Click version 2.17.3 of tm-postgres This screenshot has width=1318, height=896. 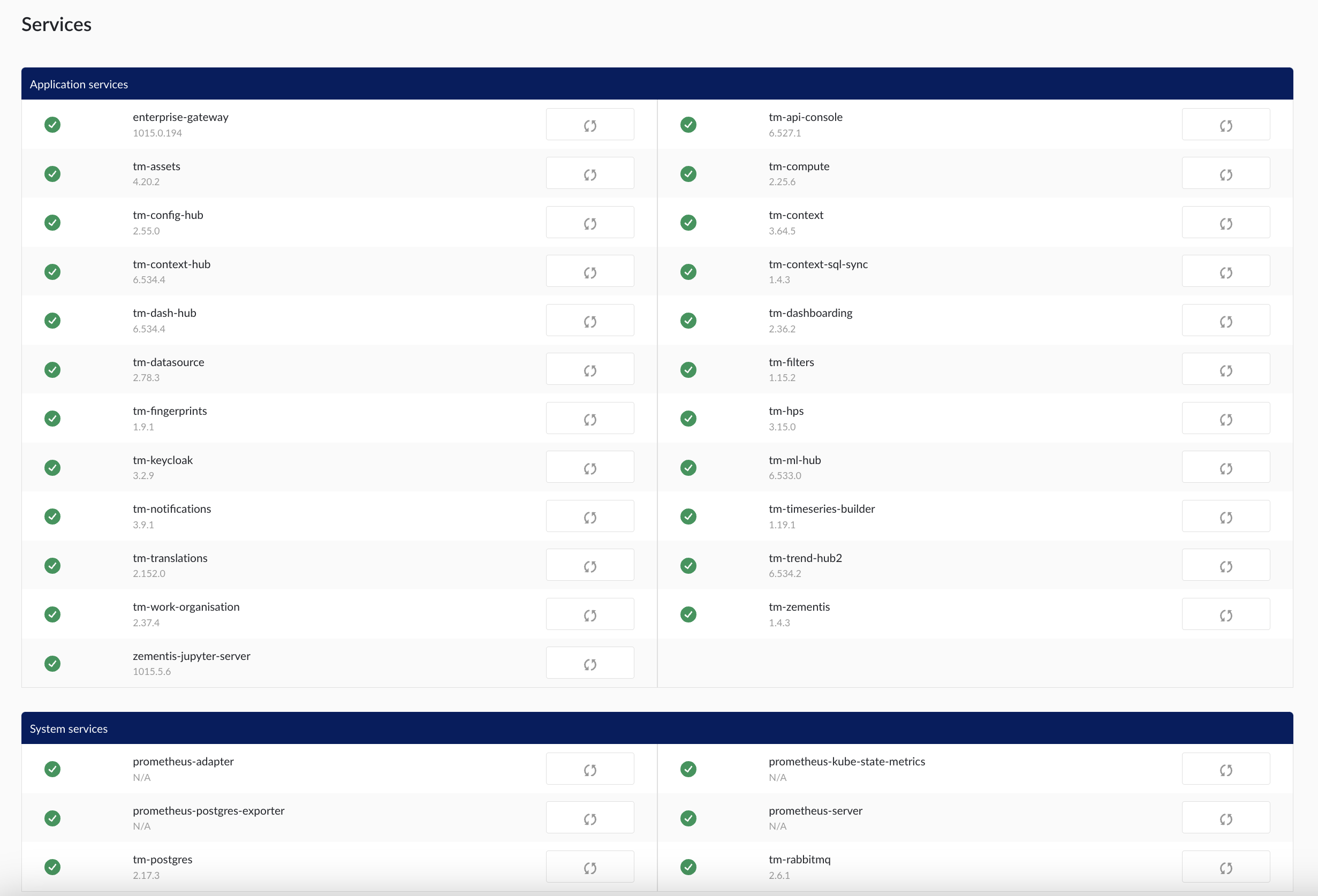click(146, 876)
